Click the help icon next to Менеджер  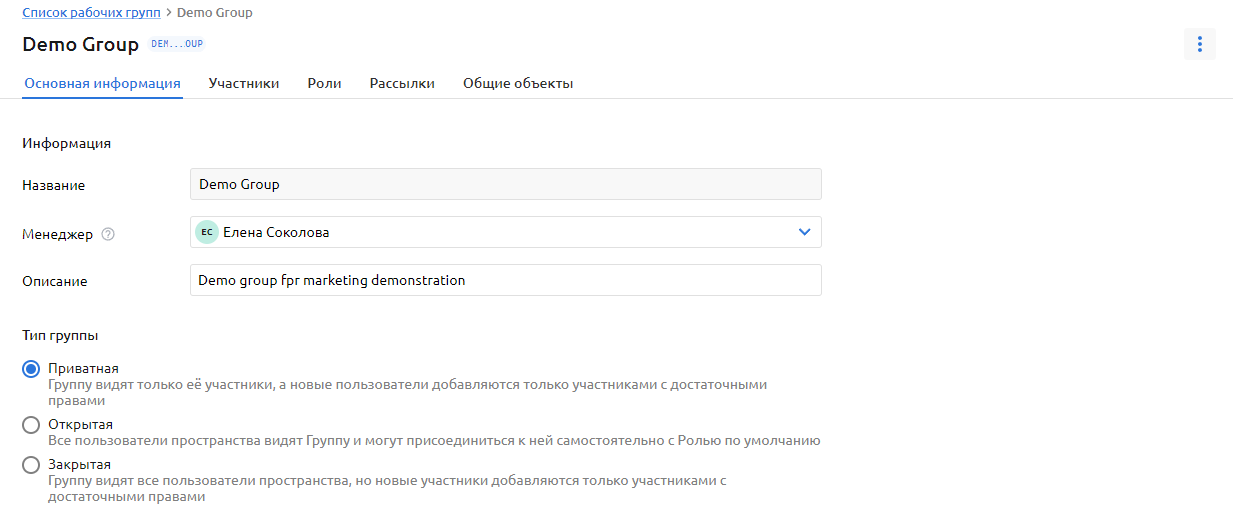point(108,234)
